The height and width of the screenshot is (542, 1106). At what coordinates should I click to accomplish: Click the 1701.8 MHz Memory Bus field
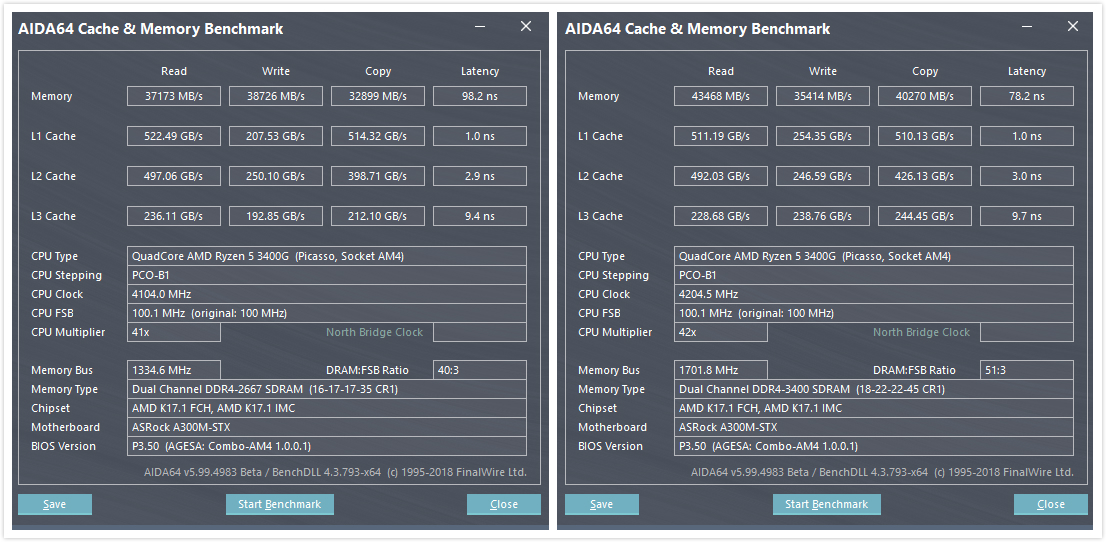721,370
